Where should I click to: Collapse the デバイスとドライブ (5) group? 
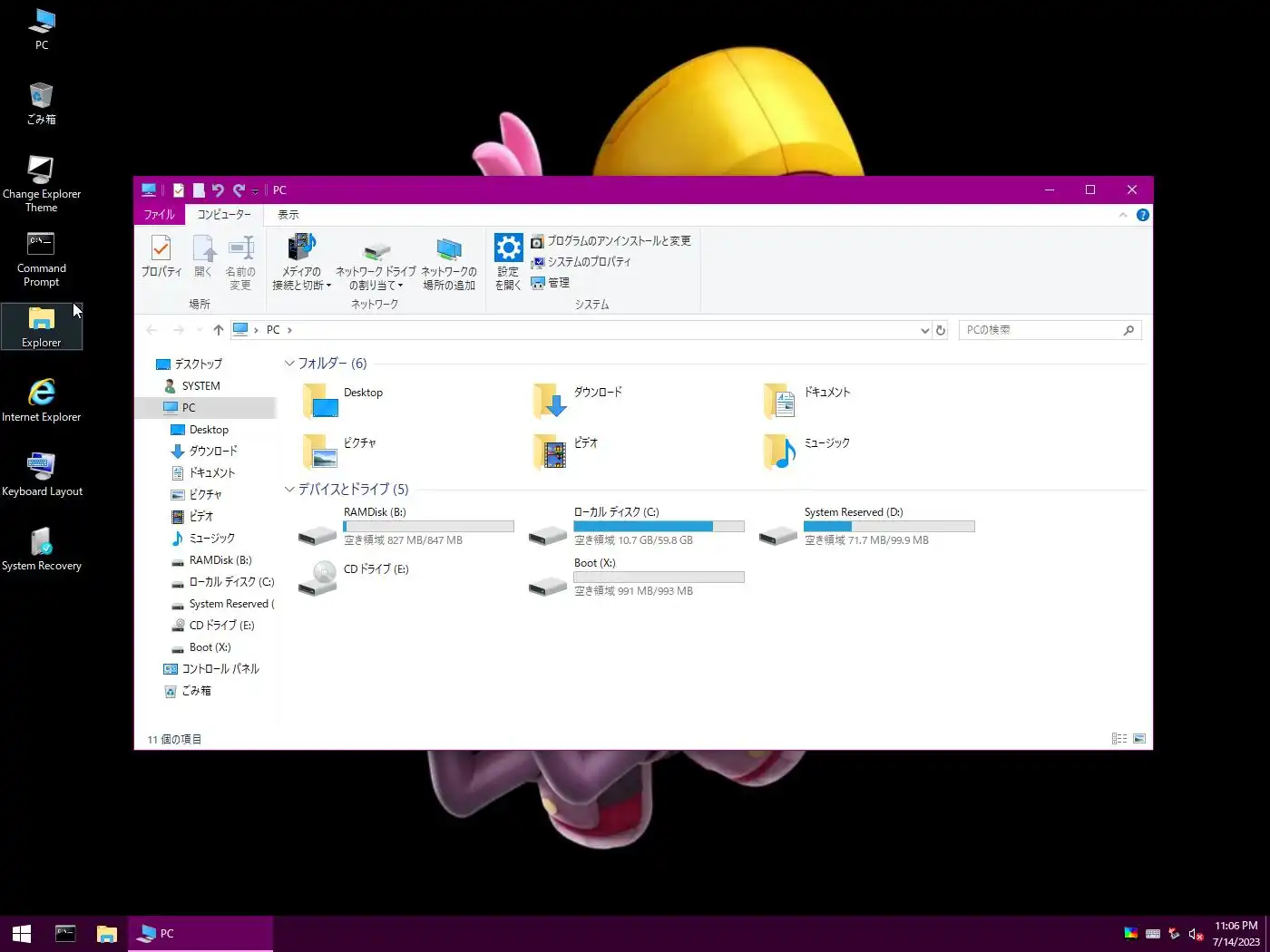[289, 490]
